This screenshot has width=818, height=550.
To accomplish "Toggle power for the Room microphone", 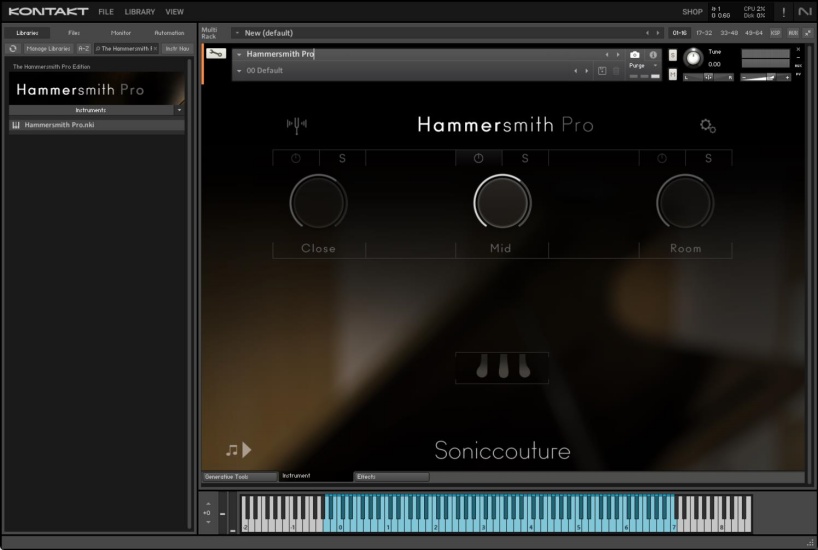I will pyautogui.click(x=661, y=158).
